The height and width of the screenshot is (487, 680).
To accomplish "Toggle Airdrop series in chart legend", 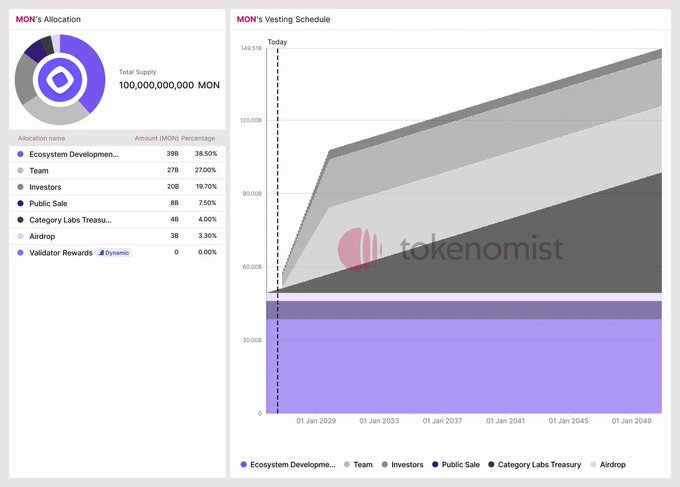I will (608, 464).
